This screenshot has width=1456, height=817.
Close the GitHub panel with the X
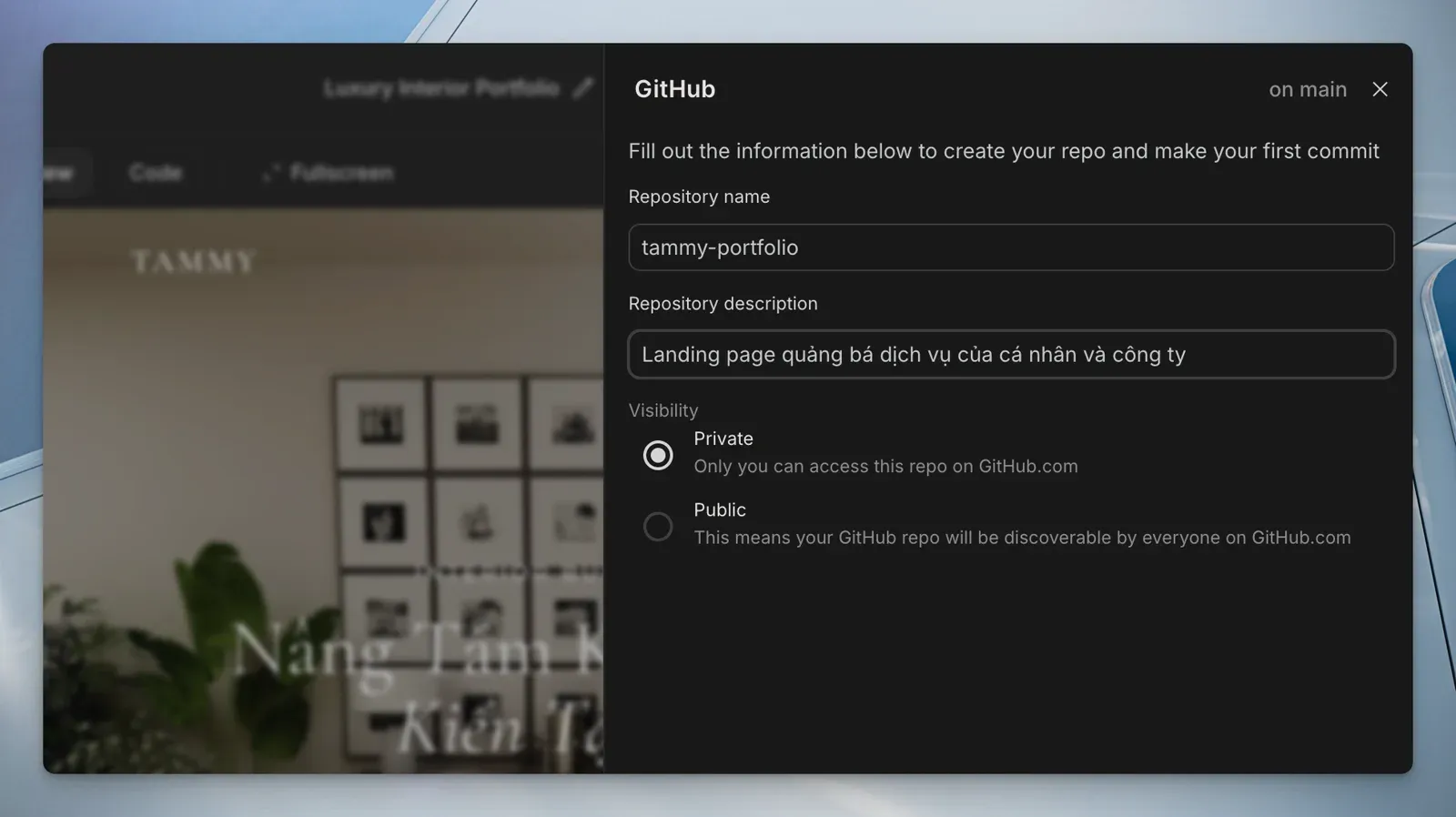(1380, 89)
